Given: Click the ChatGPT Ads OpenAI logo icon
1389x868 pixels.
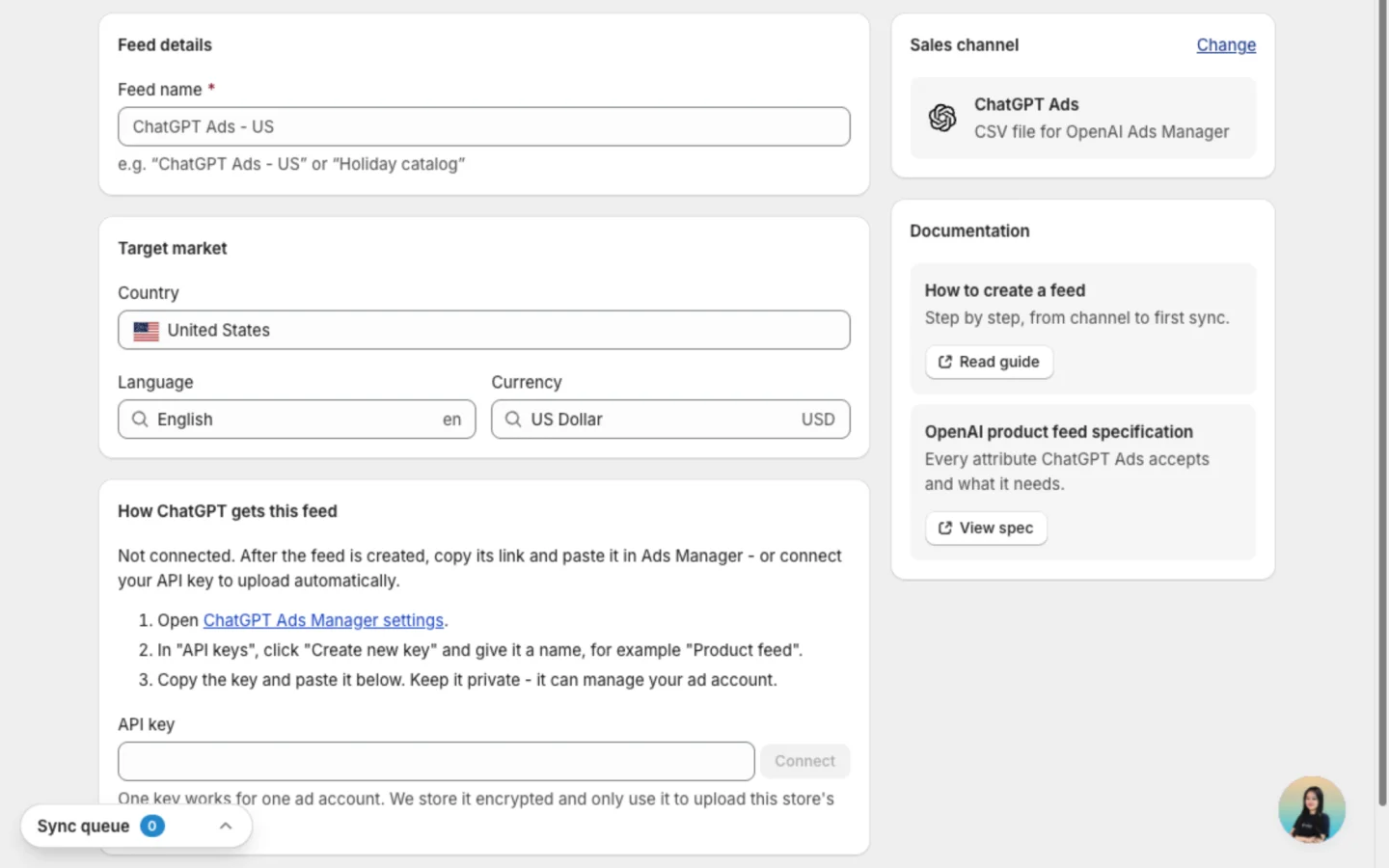Looking at the screenshot, I should pyautogui.click(x=942, y=118).
